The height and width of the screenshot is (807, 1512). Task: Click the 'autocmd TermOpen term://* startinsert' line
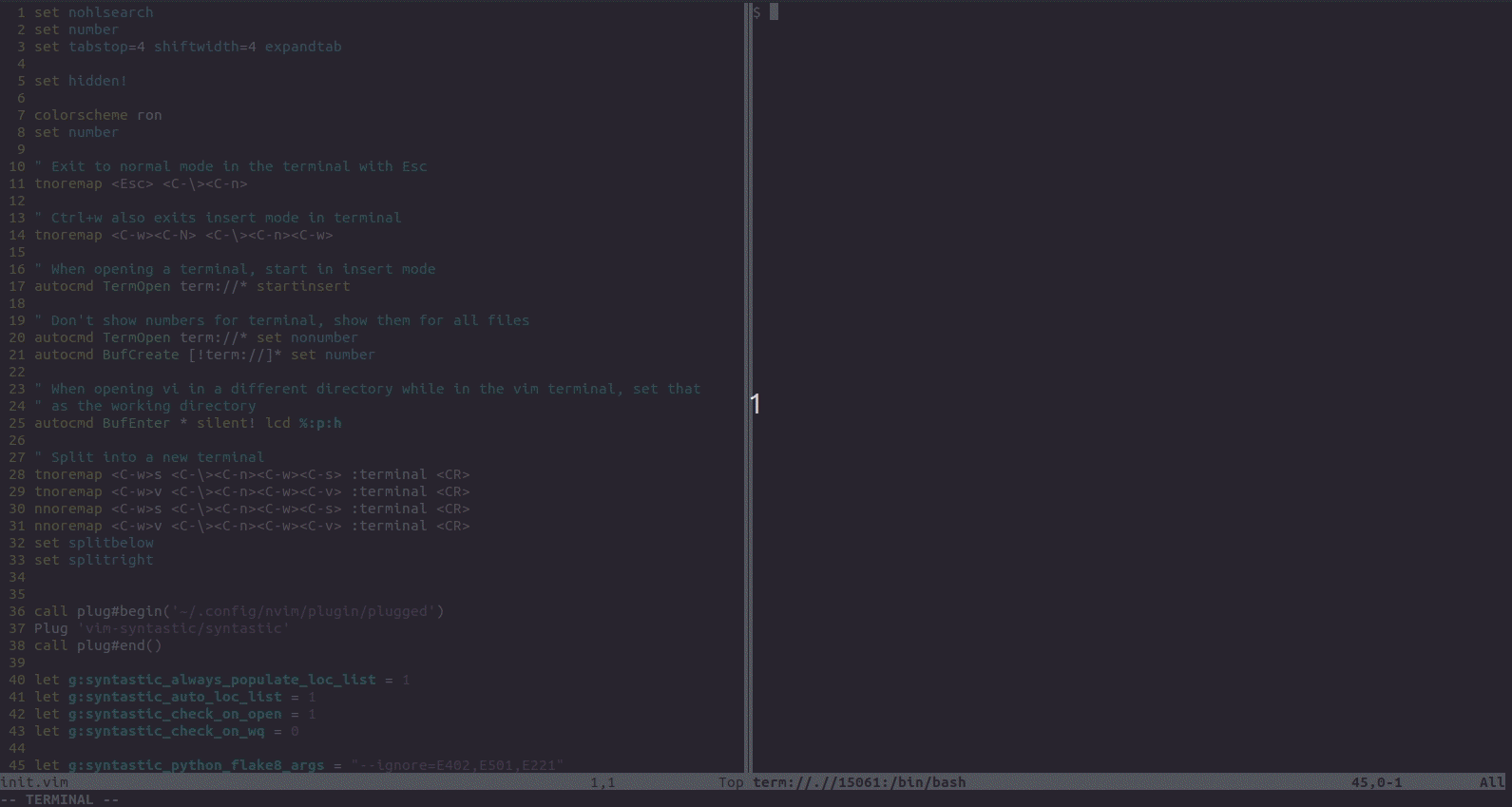(192, 286)
